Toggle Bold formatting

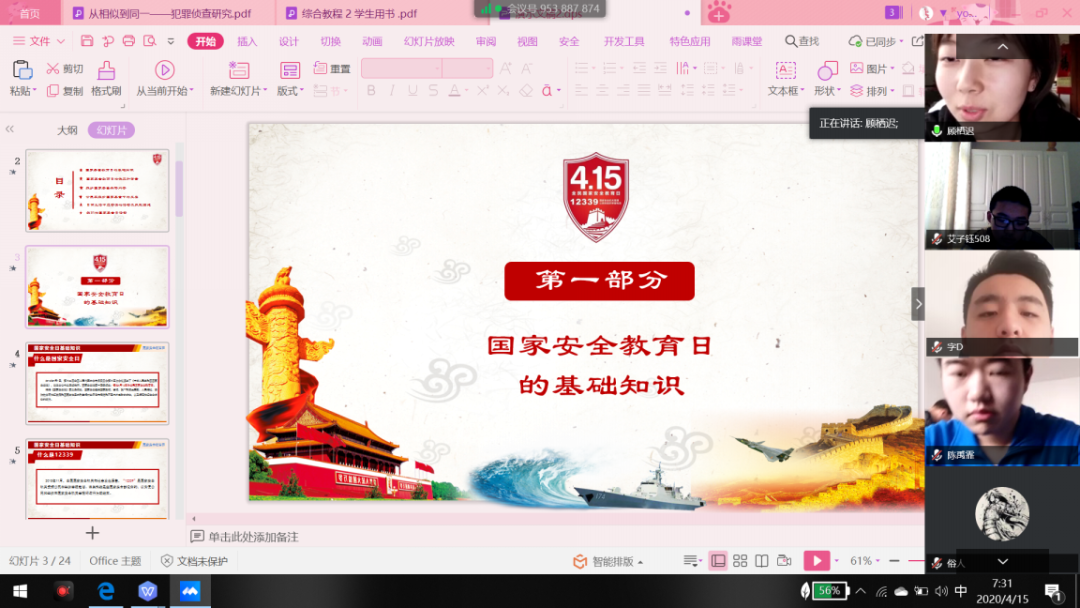click(x=371, y=91)
